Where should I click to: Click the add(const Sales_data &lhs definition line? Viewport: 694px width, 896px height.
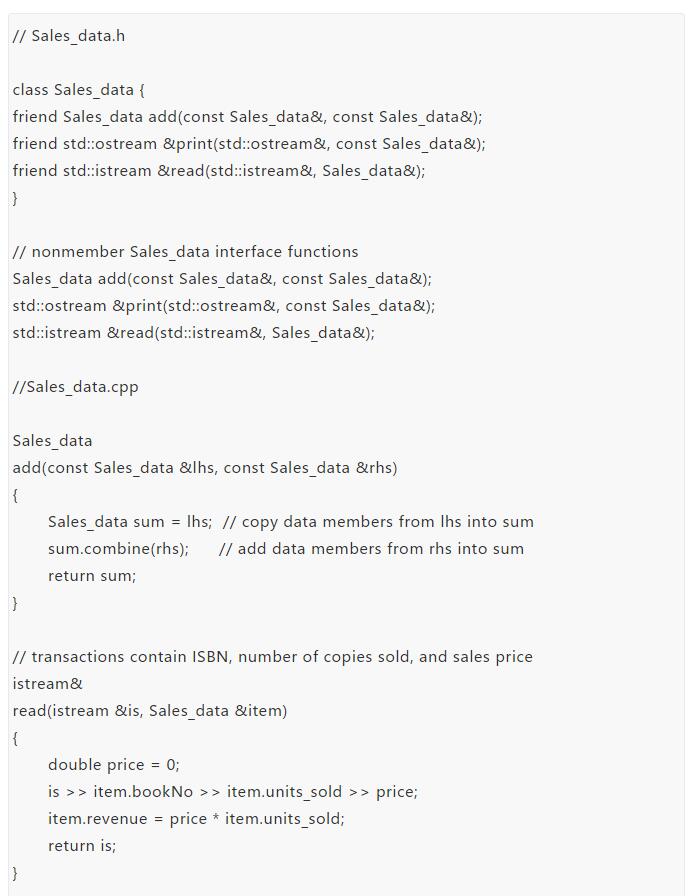tap(205, 468)
